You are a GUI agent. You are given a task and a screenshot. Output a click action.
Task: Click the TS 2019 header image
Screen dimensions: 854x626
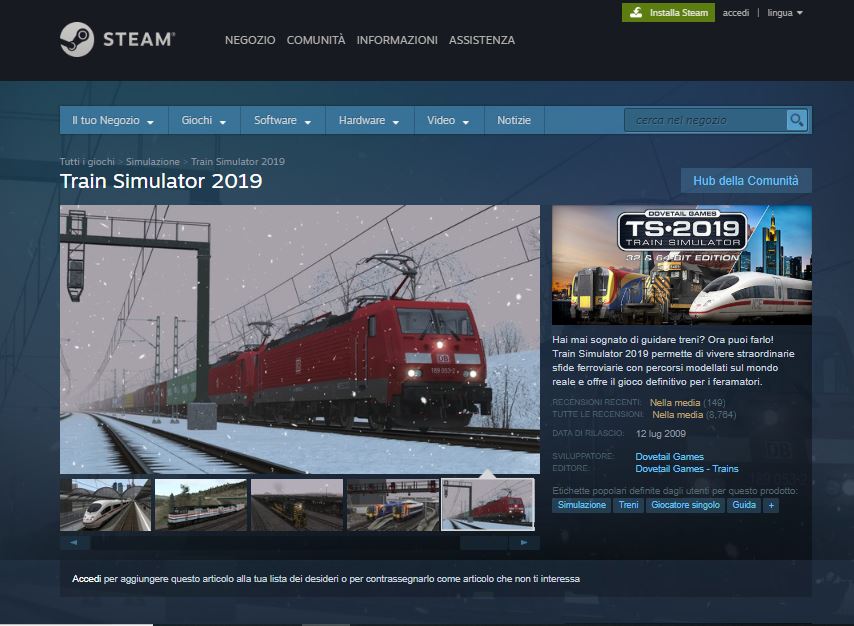click(x=681, y=265)
